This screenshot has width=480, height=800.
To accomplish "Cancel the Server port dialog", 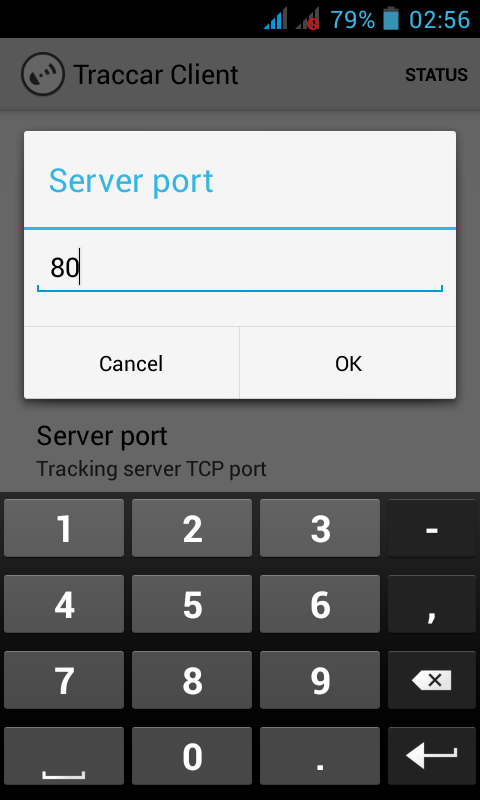I will (131, 363).
